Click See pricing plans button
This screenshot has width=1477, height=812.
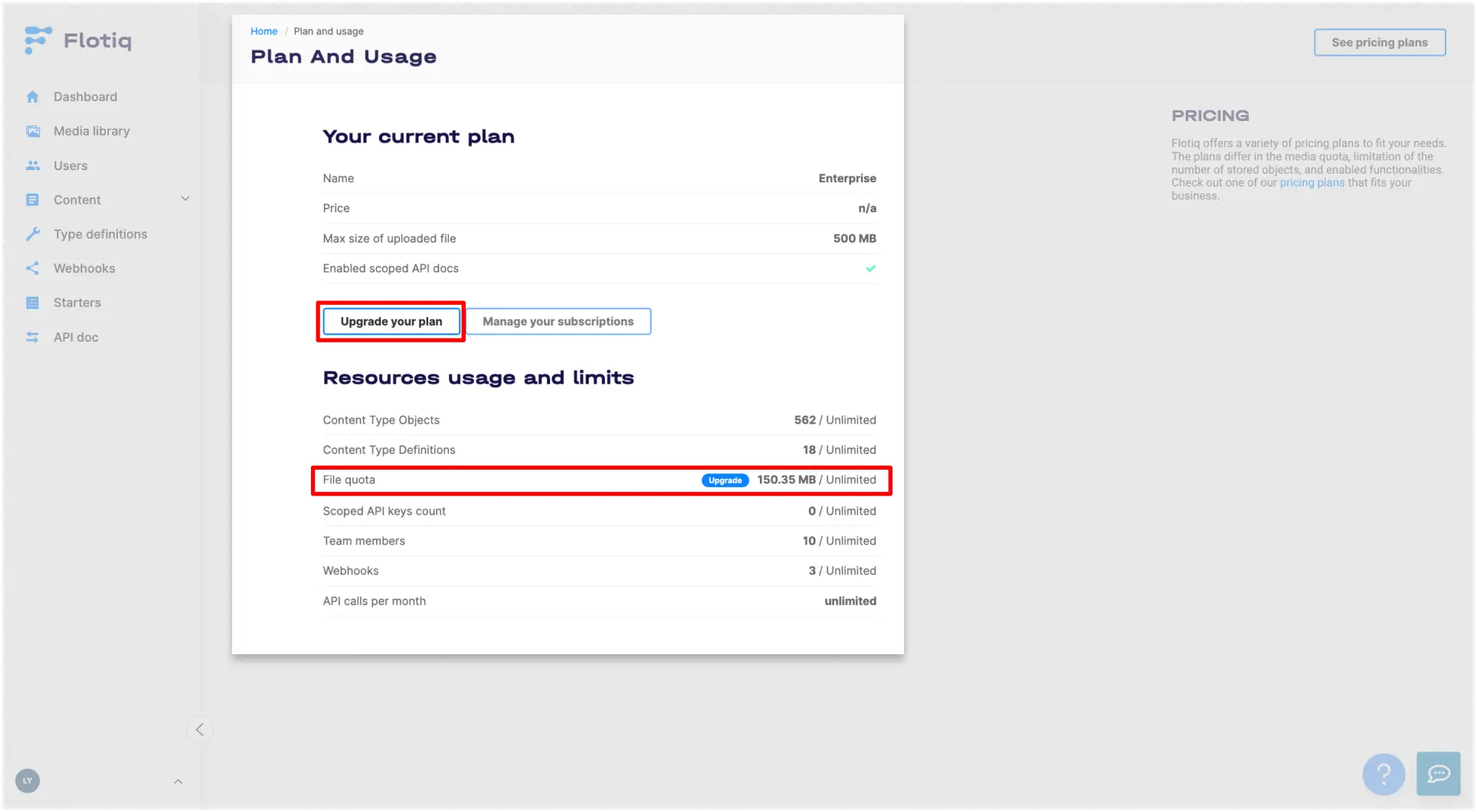point(1379,43)
